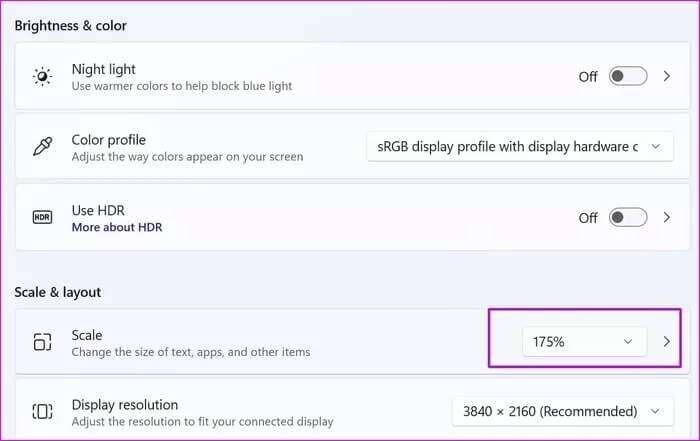Click the Color profile row title
This screenshot has width=700, height=441.
(109, 140)
